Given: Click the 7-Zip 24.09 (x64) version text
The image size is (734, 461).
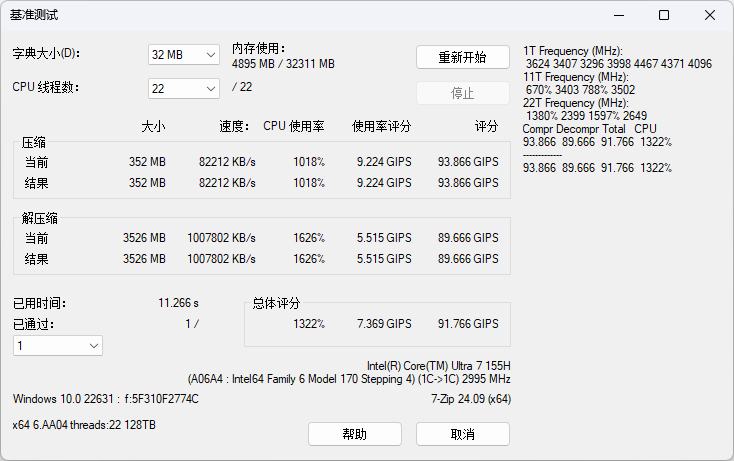Looking at the screenshot, I should point(471,399).
